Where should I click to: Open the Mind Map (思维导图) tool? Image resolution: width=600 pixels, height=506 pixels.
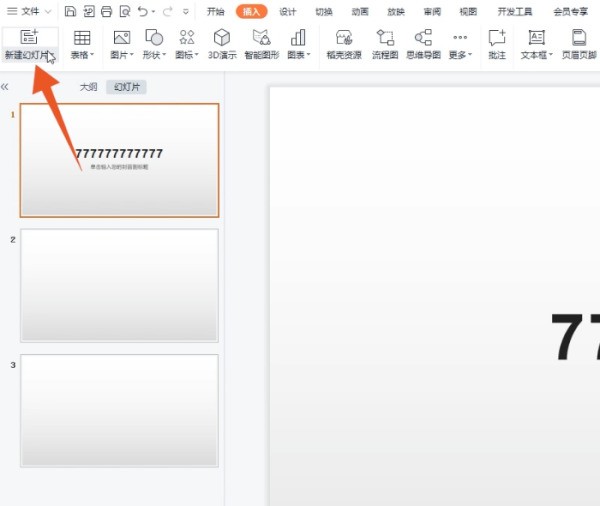423,38
